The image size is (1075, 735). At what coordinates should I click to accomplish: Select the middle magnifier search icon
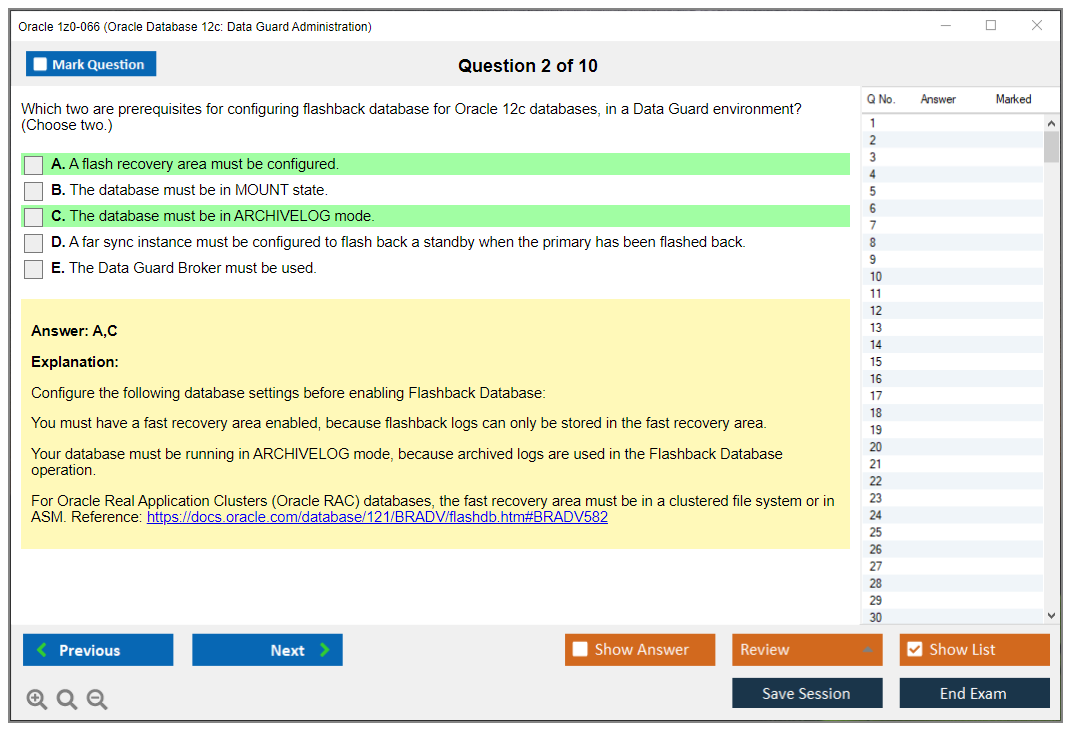pyautogui.click(x=67, y=699)
